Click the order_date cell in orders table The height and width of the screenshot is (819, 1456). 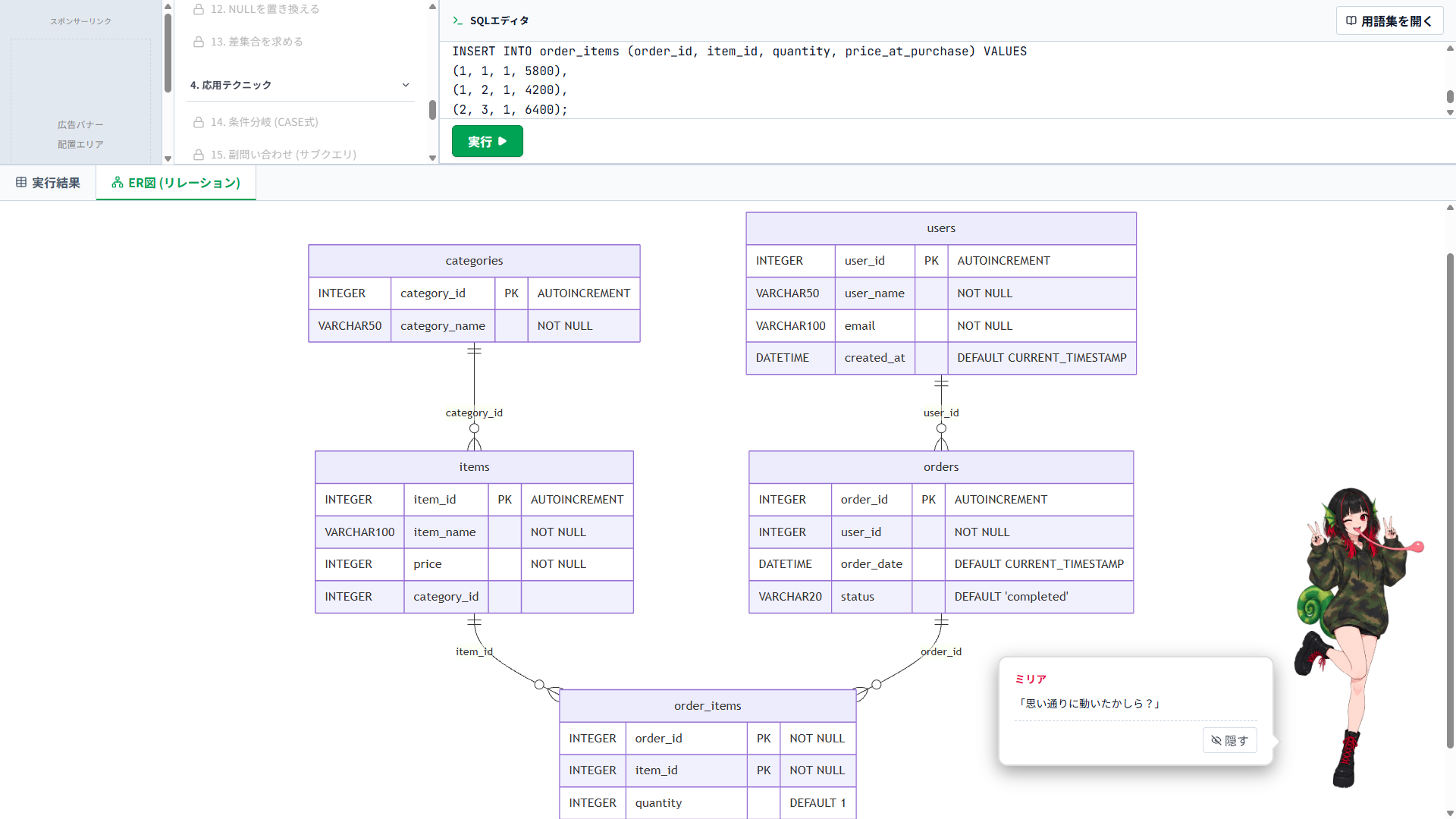pos(871,564)
